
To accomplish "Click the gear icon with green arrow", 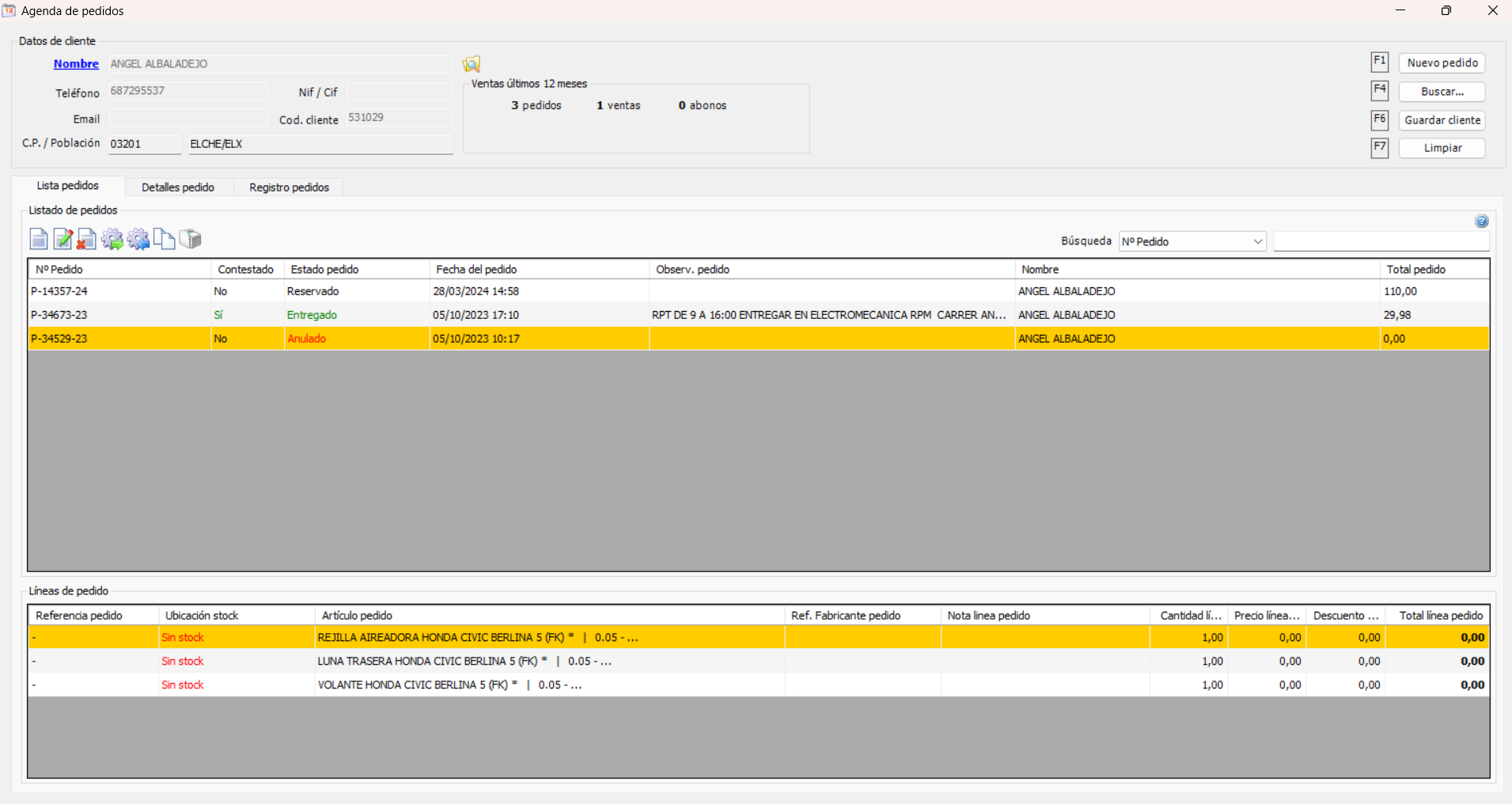I will pyautogui.click(x=112, y=239).
